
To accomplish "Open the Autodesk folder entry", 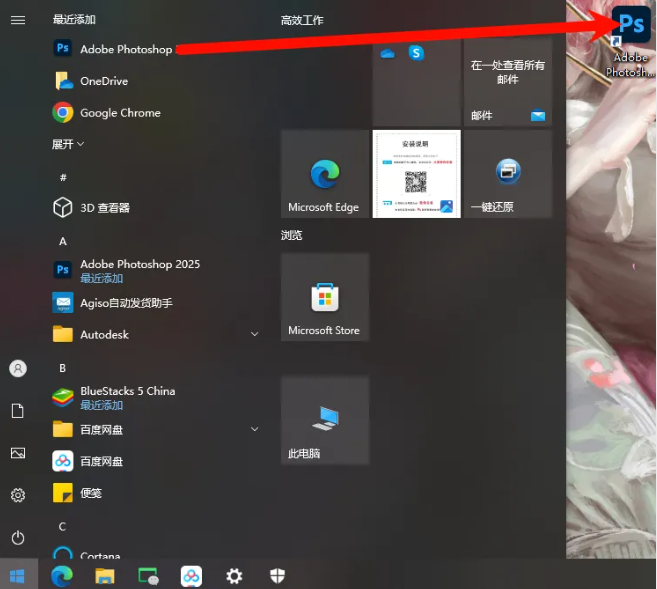I will [155, 334].
